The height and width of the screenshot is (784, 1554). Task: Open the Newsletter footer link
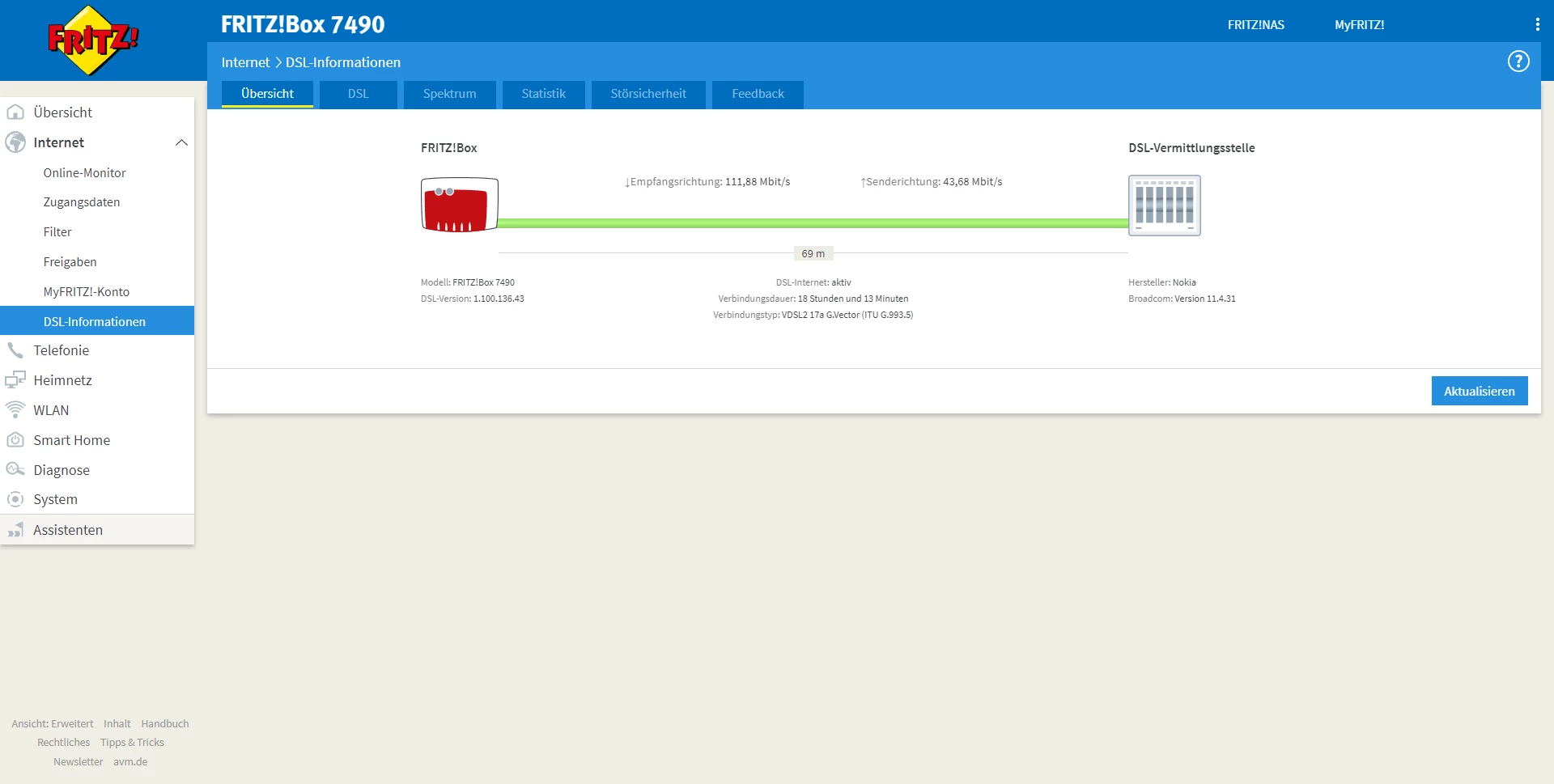click(x=79, y=762)
